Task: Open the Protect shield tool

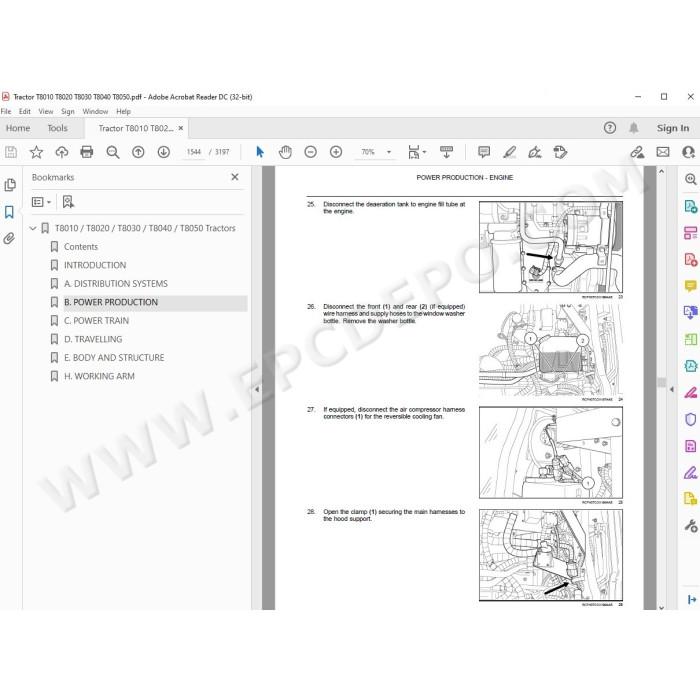Action: point(691,419)
